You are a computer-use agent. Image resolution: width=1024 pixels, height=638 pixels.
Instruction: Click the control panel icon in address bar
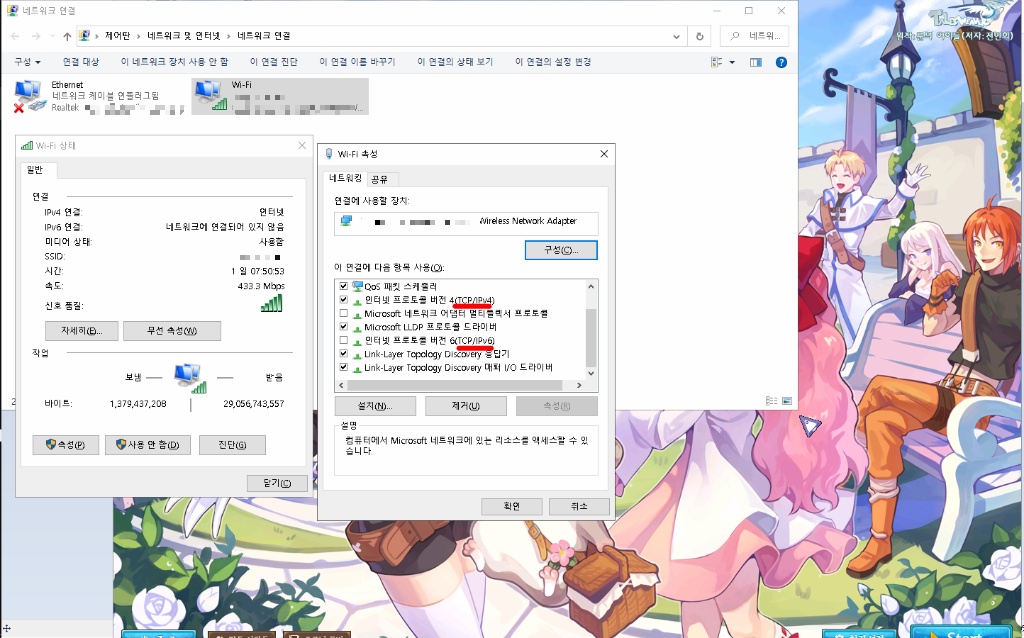click(x=85, y=36)
